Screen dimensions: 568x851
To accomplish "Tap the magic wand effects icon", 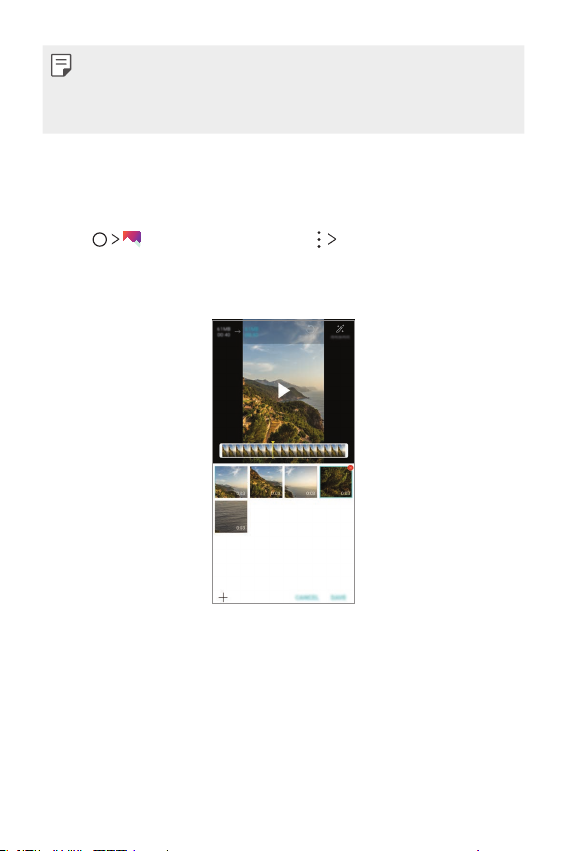I will pyautogui.click(x=340, y=329).
